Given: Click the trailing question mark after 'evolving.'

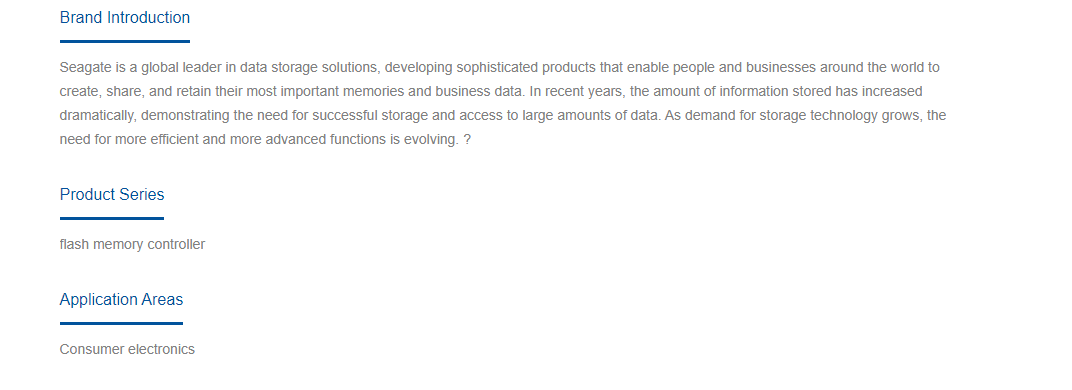Looking at the screenshot, I should click(x=467, y=140).
